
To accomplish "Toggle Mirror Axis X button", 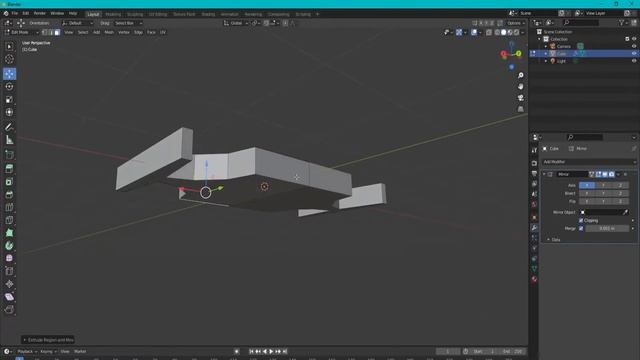I will pos(587,185).
